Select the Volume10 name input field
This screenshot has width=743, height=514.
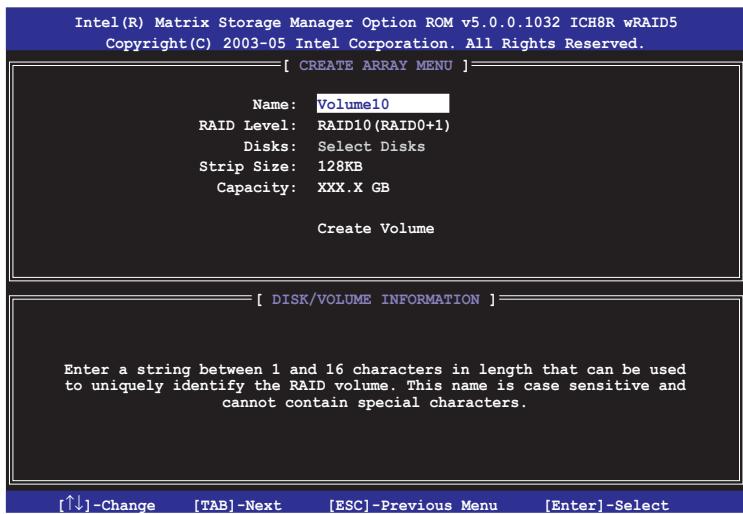pos(383,104)
